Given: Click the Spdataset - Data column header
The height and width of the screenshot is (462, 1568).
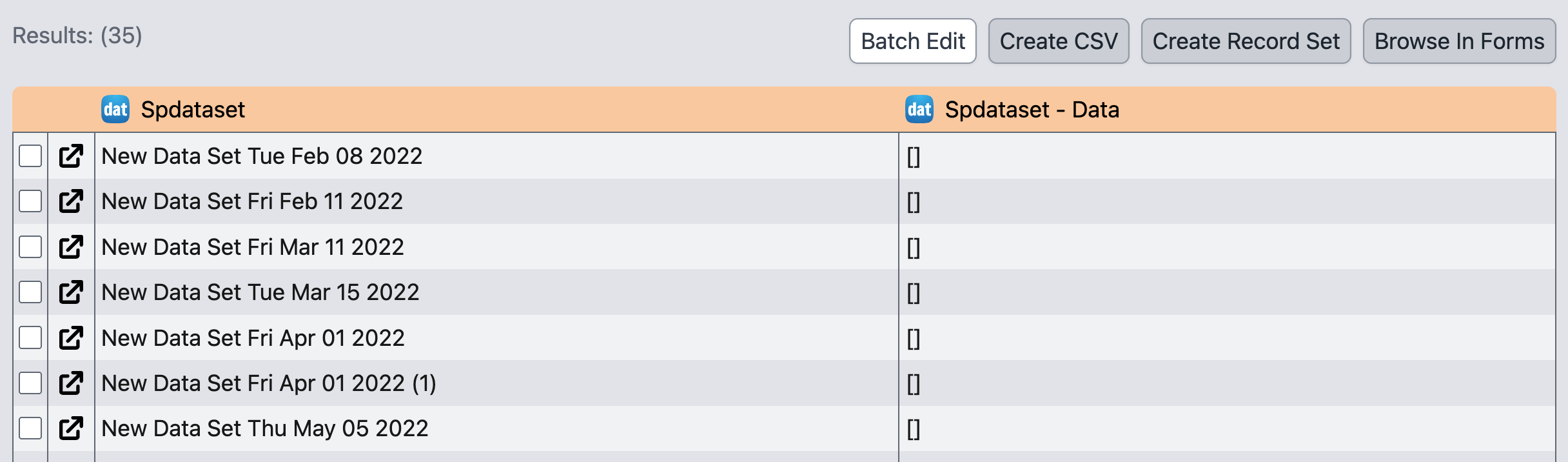Looking at the screenshot, I should 1032,110.
